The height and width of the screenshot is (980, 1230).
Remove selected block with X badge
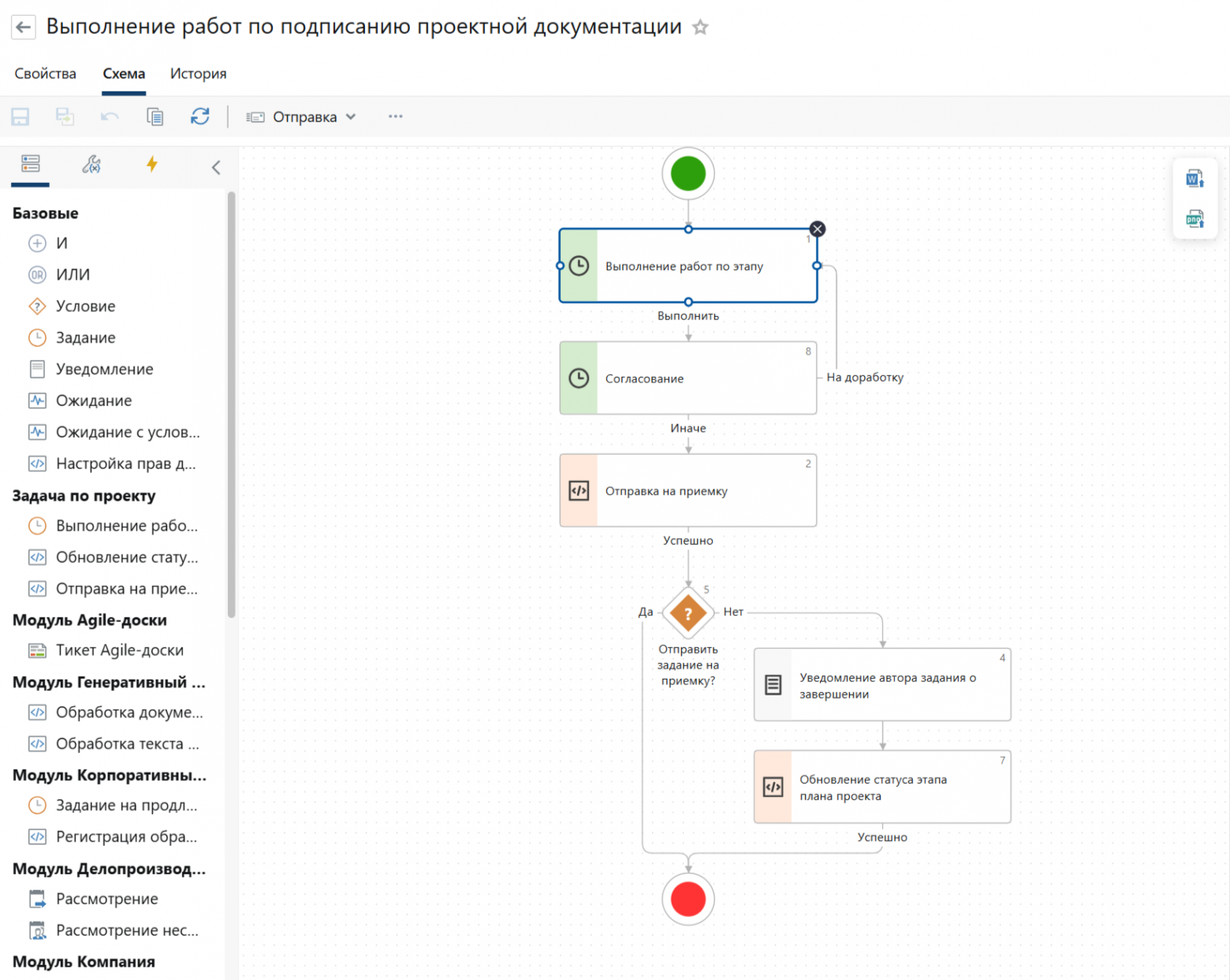[818, 229]
